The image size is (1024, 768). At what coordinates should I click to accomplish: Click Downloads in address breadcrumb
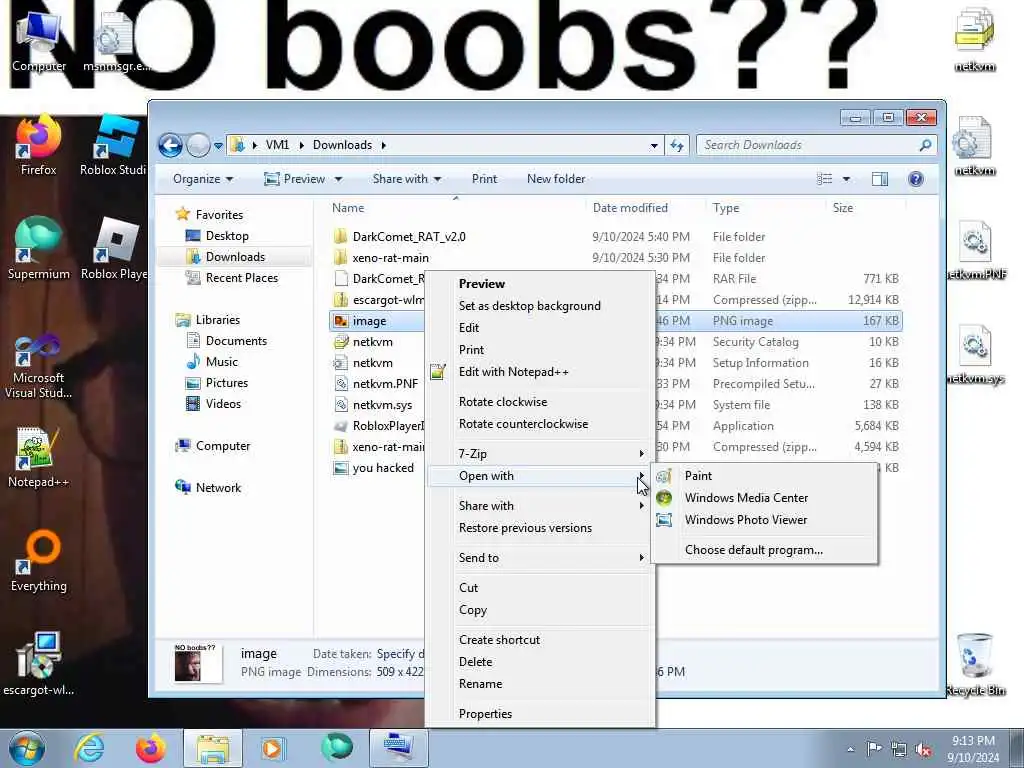(342, 145)
